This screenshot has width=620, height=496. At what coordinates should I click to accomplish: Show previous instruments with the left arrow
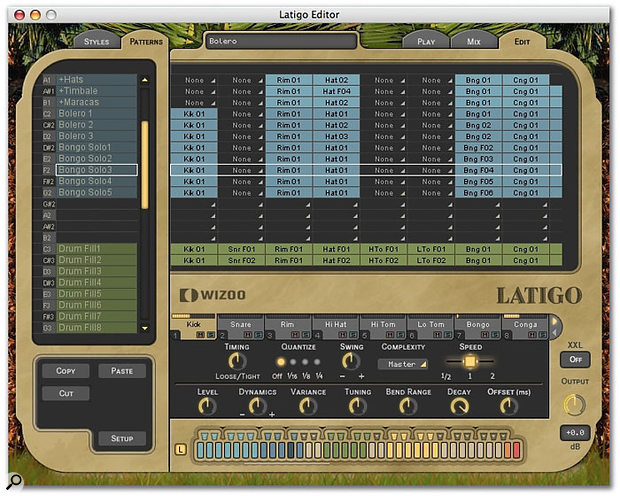click(555, 333)
